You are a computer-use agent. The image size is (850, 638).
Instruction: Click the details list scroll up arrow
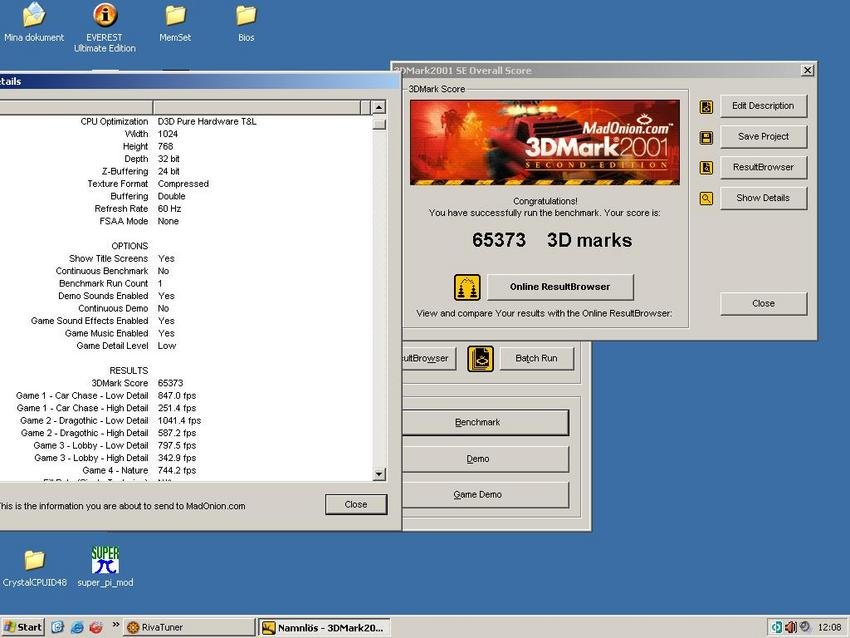coord(379,107)
